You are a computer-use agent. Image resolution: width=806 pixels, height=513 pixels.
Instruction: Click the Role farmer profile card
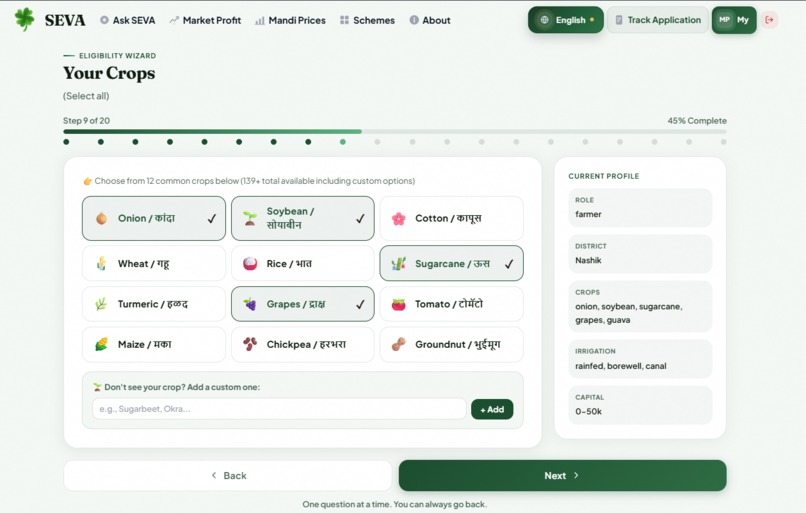coord(640,208)
